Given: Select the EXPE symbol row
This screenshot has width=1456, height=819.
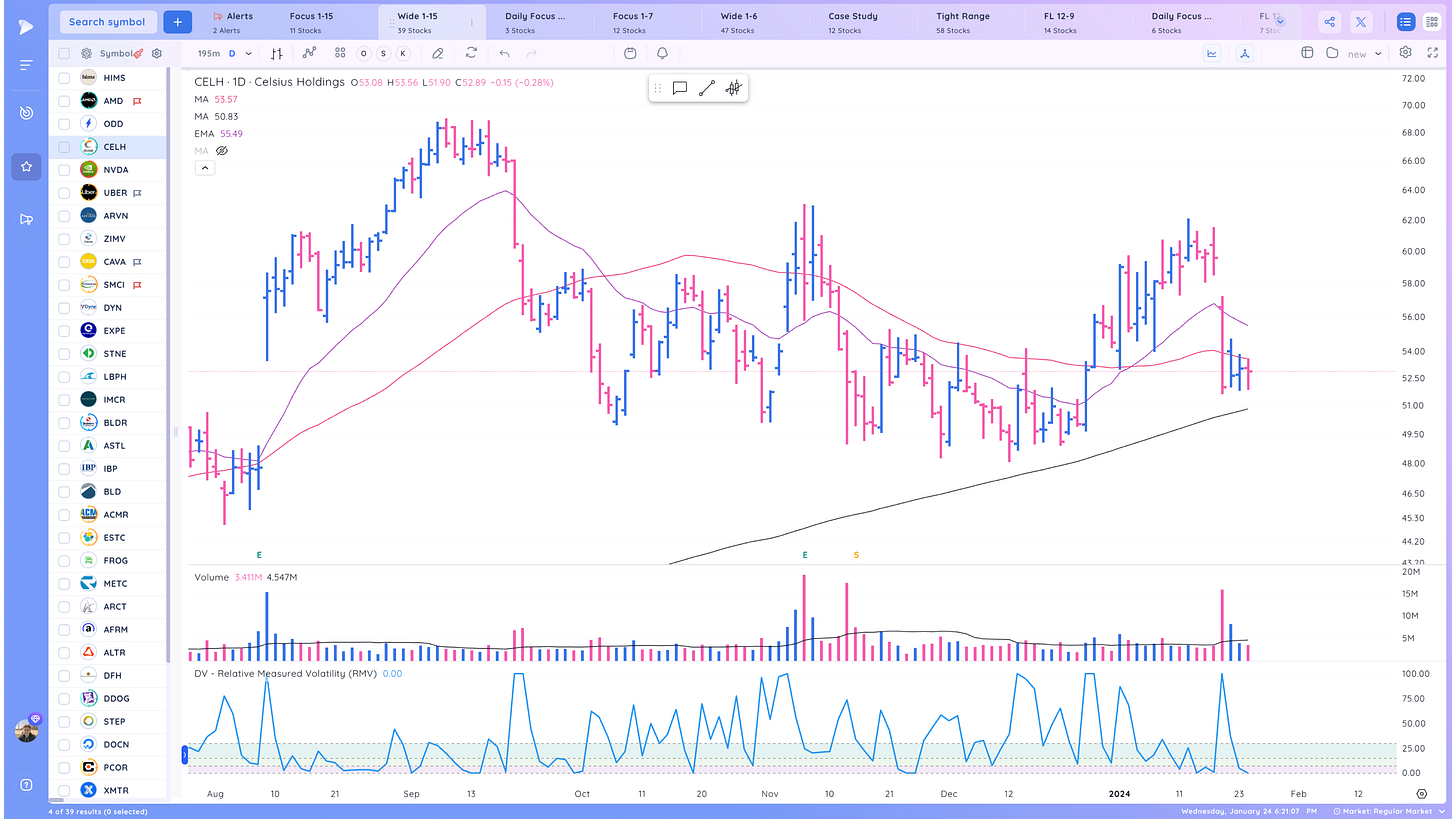Looking at the screenshot, I should pyautogui.click(x=108, y=331).
